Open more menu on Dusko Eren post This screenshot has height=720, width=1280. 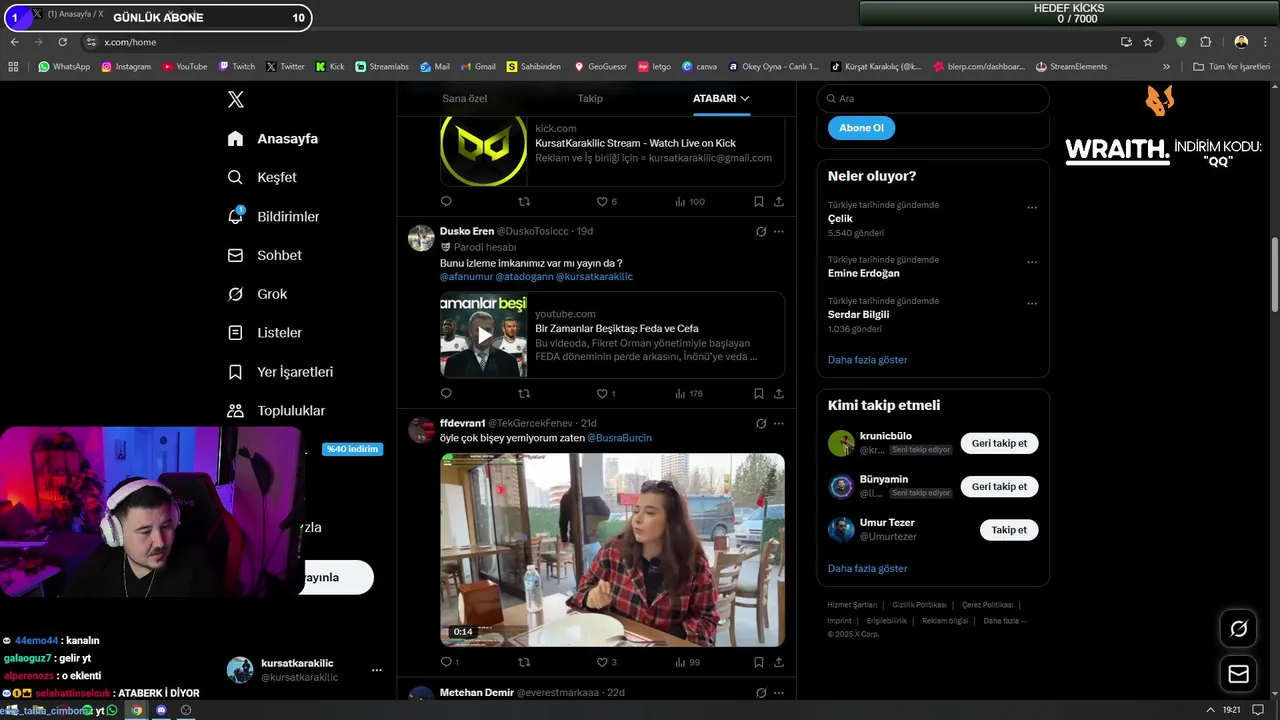tap(779, 231)
